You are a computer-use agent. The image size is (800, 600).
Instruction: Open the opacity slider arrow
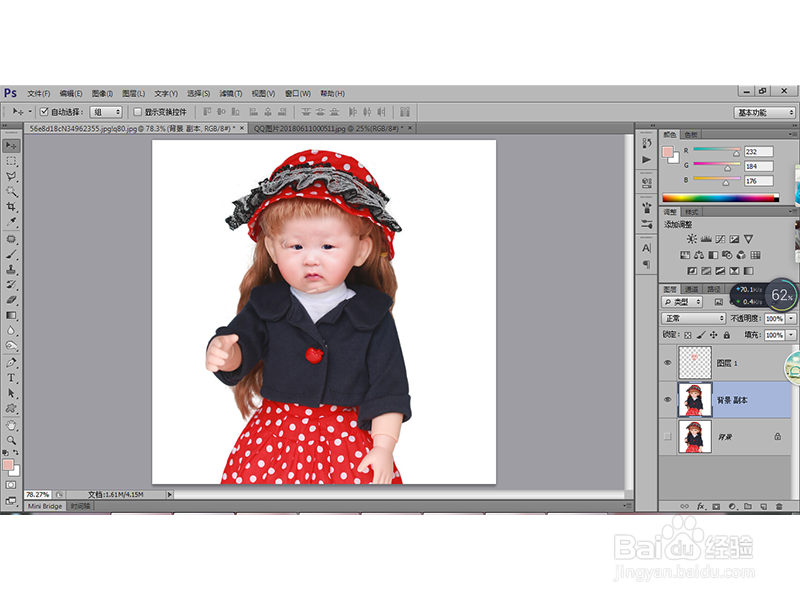pos(791,318)
